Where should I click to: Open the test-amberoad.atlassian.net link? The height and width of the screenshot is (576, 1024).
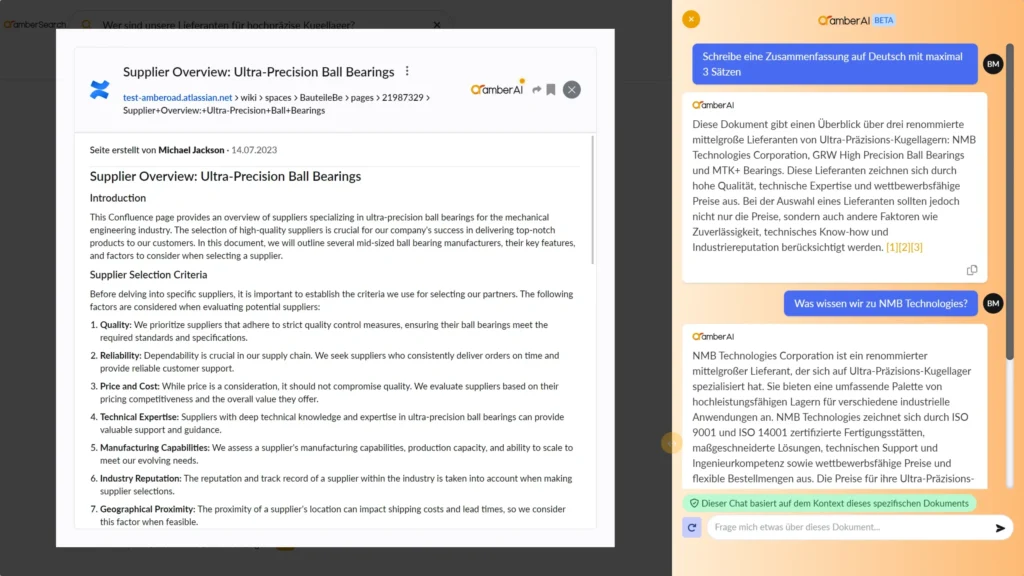pyautogui.click(x=177, y=98)
